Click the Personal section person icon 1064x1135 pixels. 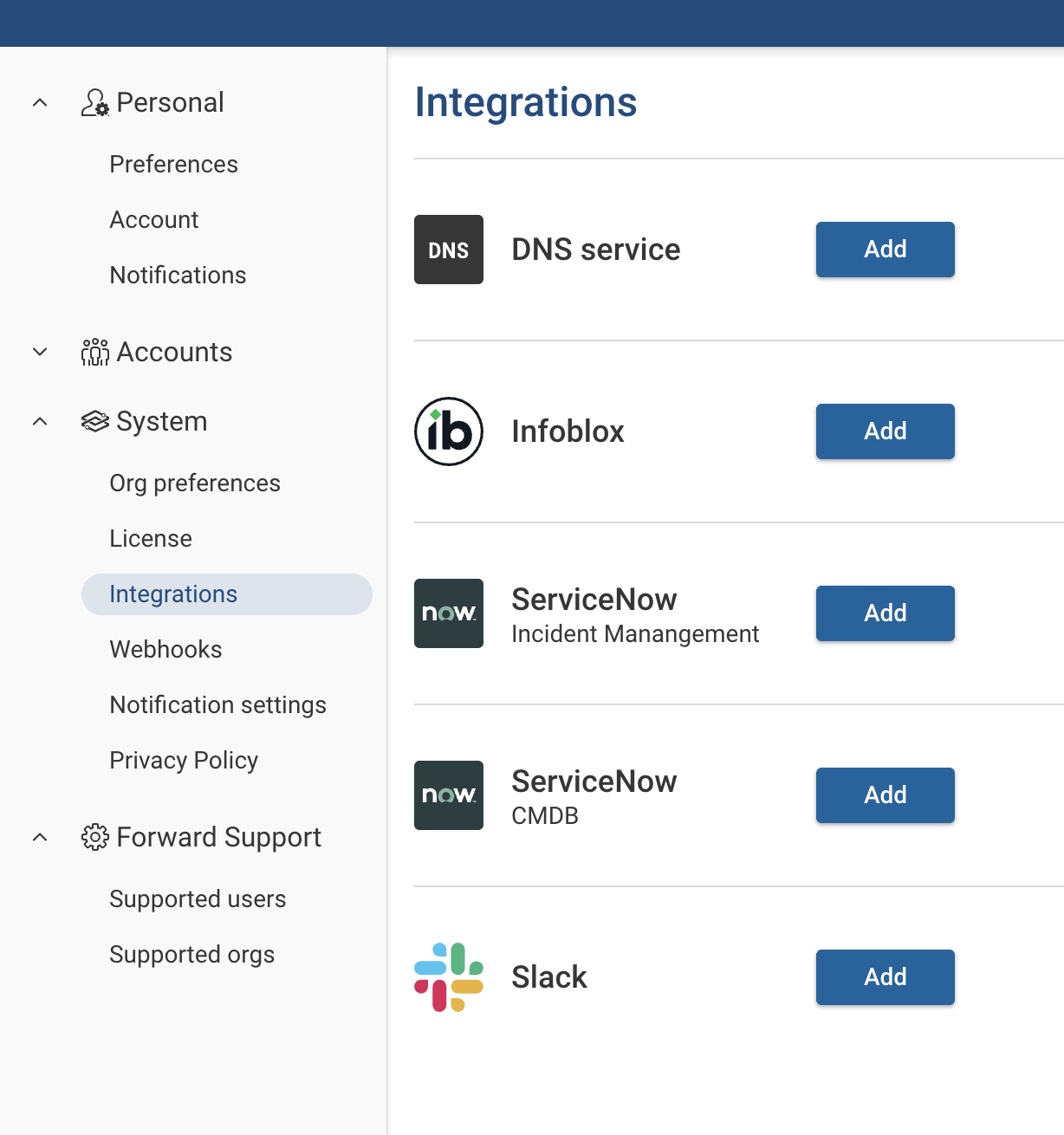[x=94, y=101]
